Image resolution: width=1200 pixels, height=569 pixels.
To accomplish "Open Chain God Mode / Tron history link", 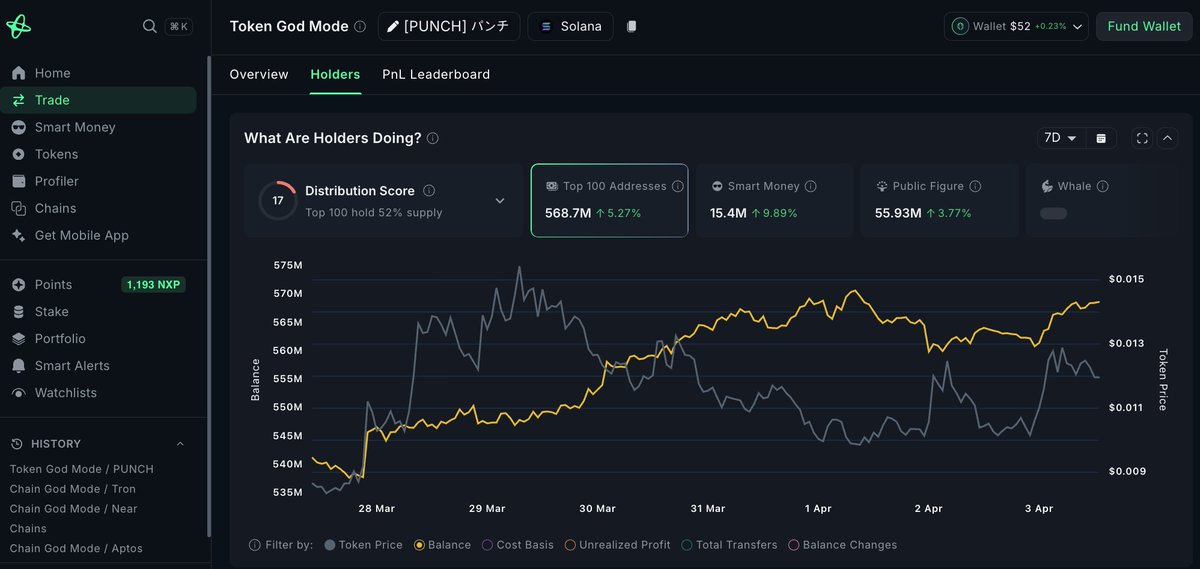I will [x=72, y=489].
